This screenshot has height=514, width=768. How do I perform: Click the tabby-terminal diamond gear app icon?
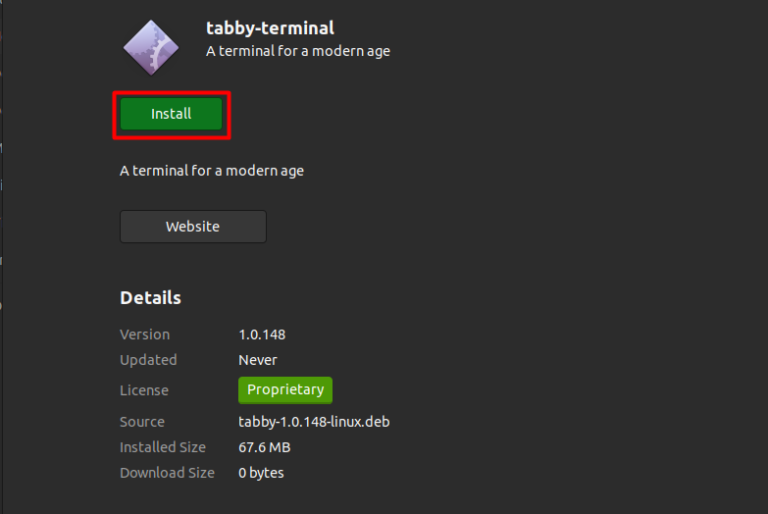point(151,48)
